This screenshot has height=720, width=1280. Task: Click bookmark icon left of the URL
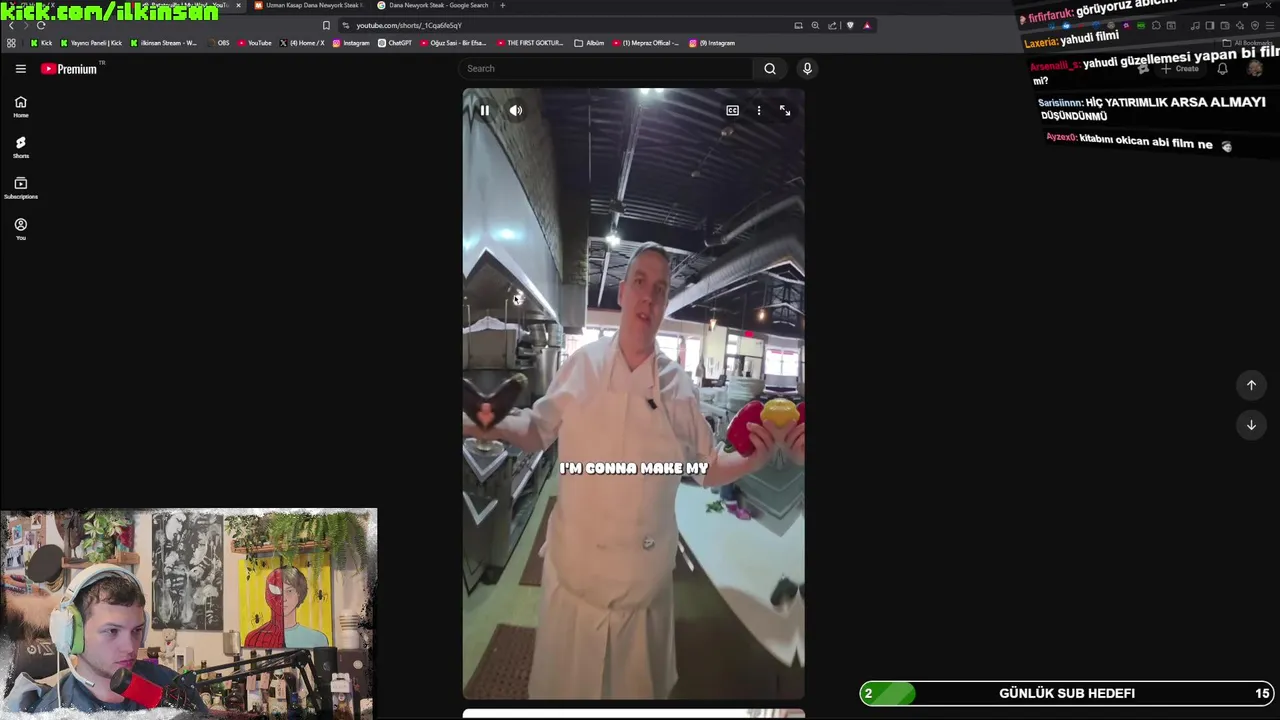tap(326, 25)
